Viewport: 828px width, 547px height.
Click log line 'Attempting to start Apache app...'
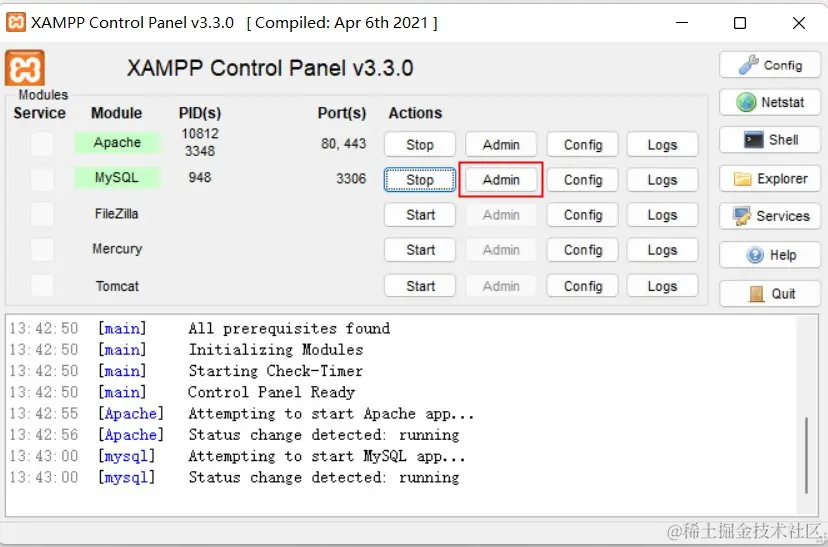331,413
